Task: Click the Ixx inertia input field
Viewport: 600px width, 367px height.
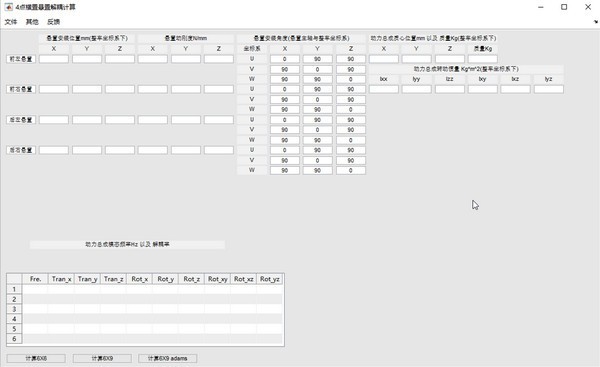Action: point(384,89)
